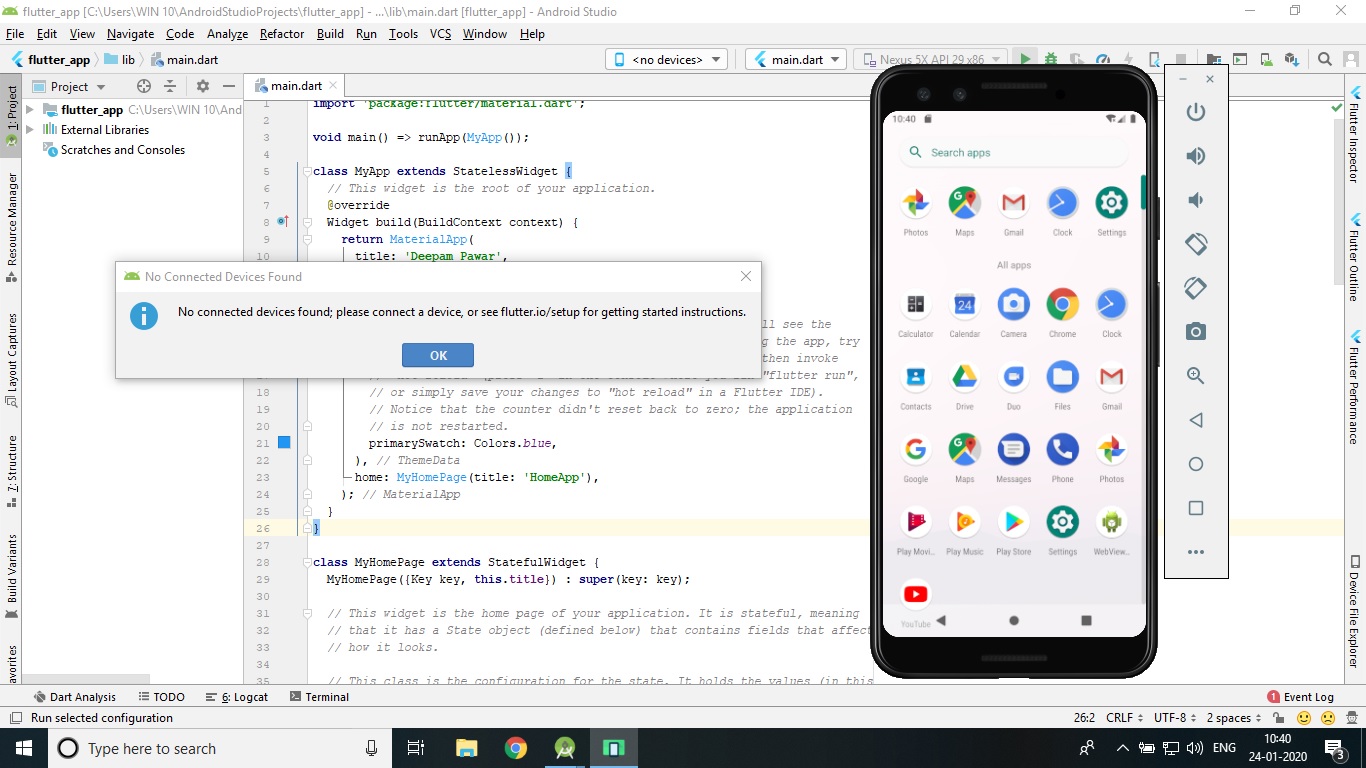Screen dimensions: 1366x768
Task: Open the Calendar app in the emulator
Action: [964, 312]
